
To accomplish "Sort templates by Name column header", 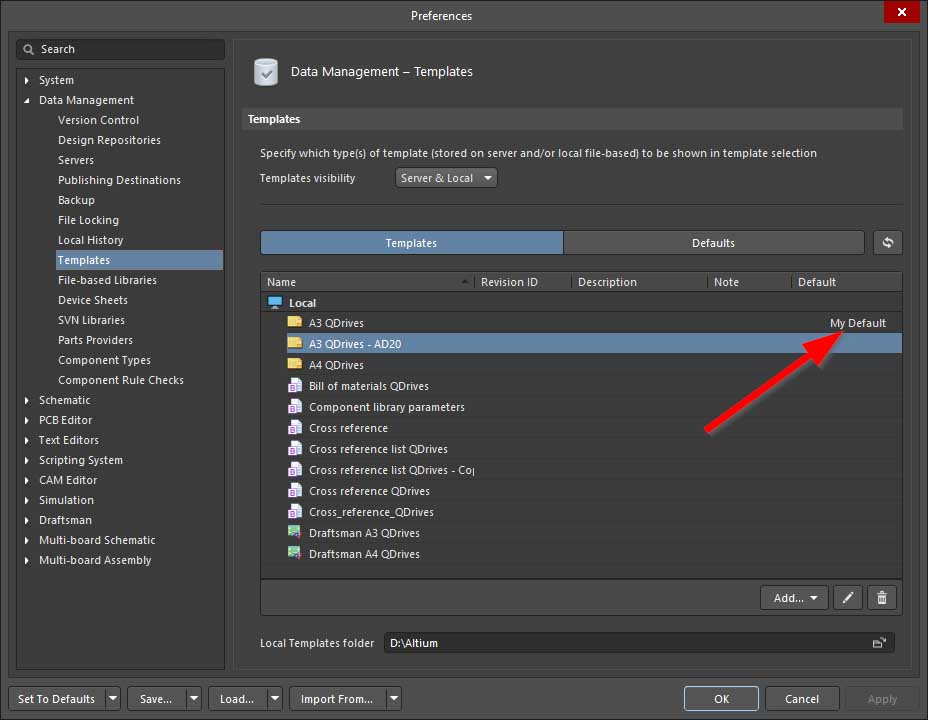I will click(365, 282).
